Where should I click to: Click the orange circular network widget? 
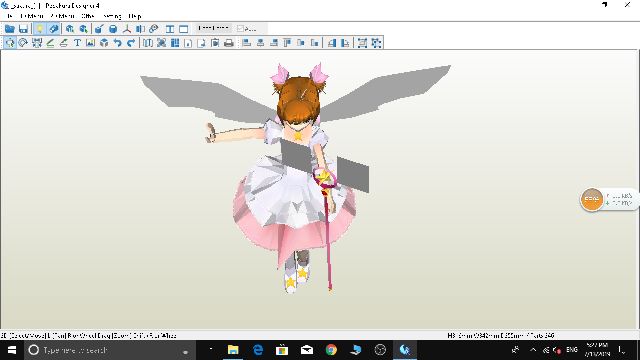click(591, 199)
